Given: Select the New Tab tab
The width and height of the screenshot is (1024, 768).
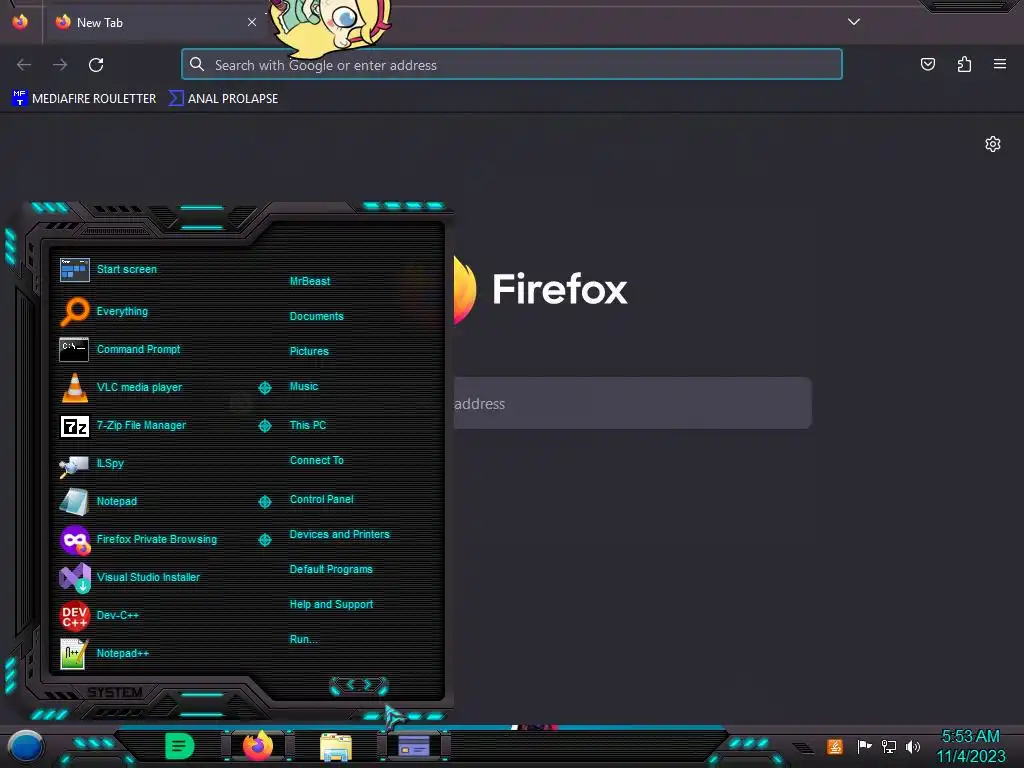Looking at the screenshot, I should pos(155,22).
